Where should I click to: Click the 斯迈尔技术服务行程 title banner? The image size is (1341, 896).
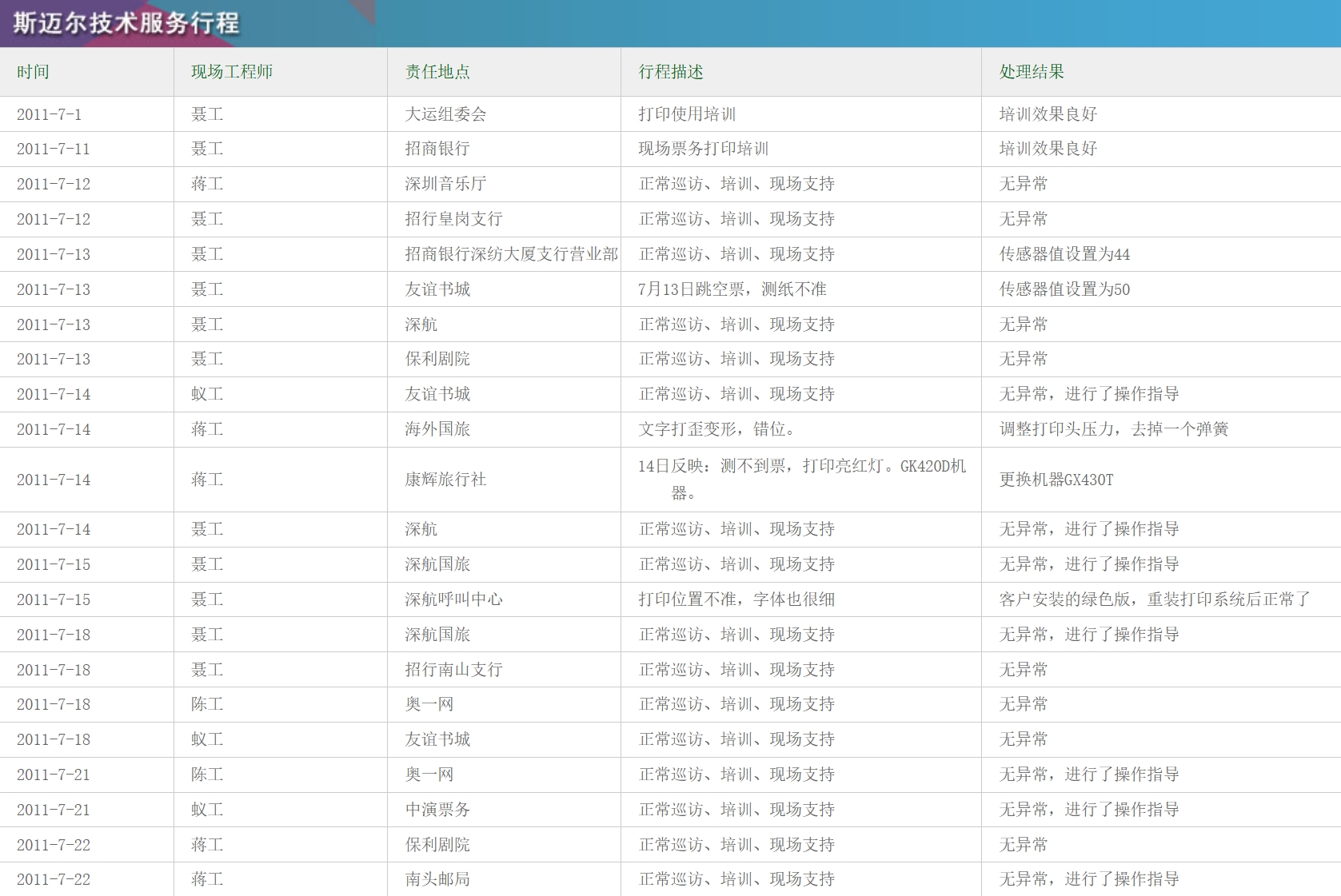[126, 23]
